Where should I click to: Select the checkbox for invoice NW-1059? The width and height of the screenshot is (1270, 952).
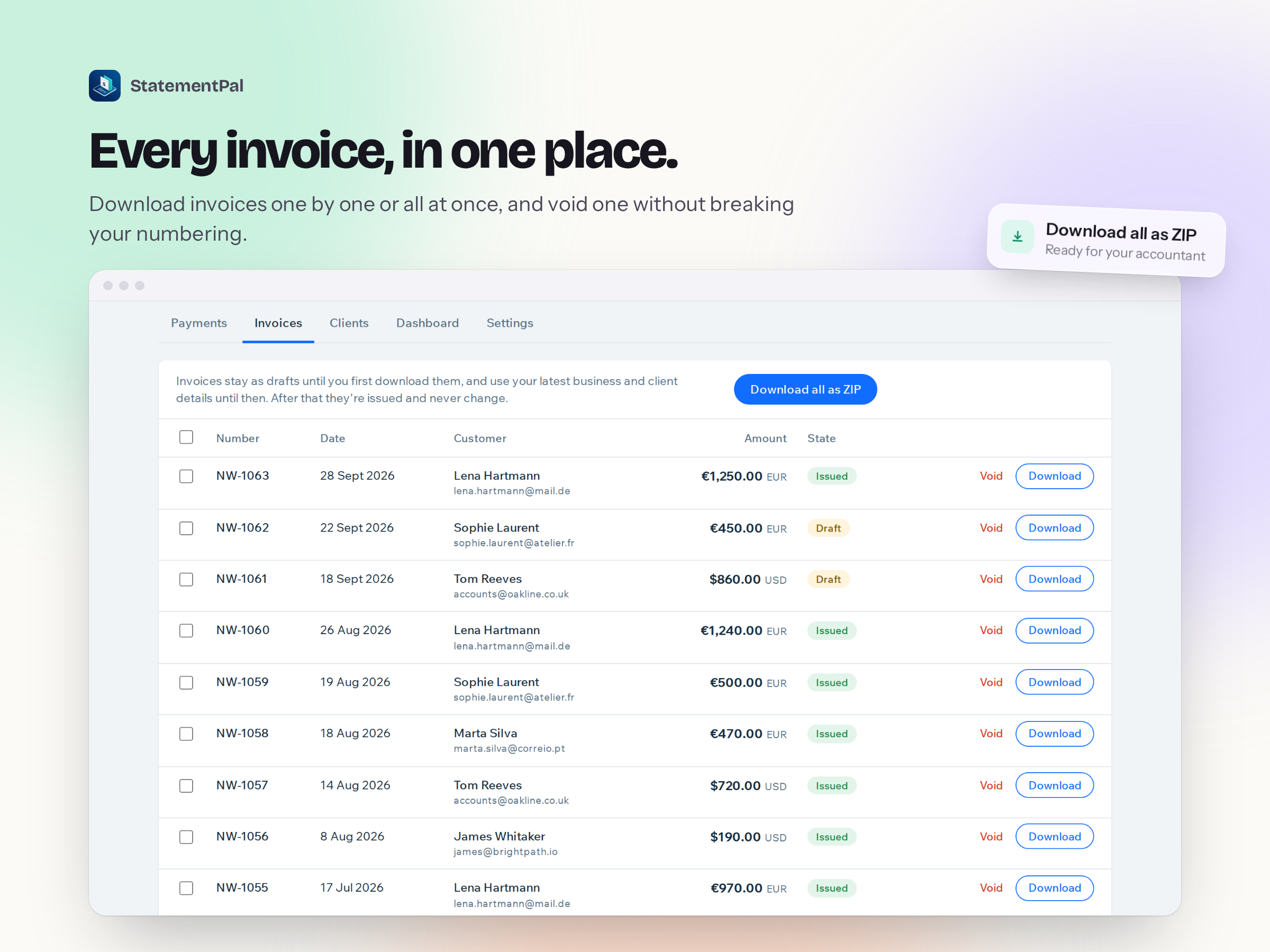186,682
